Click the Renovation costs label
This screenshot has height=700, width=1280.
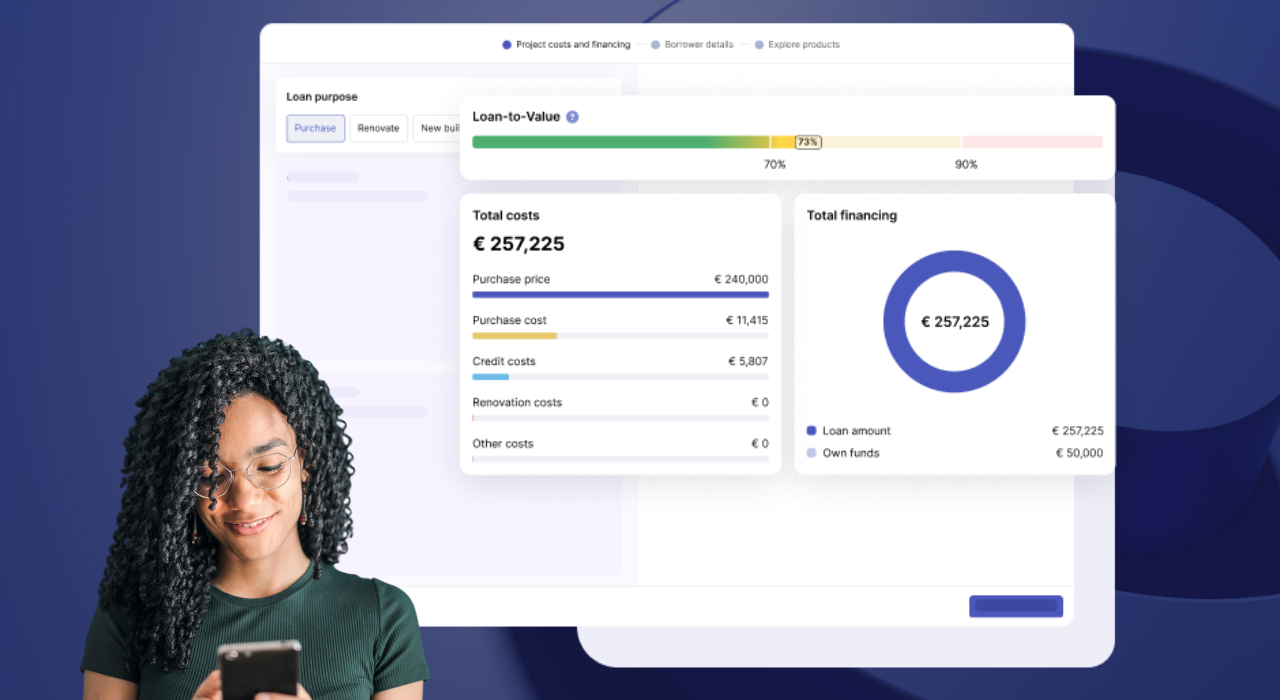point(517,402)
